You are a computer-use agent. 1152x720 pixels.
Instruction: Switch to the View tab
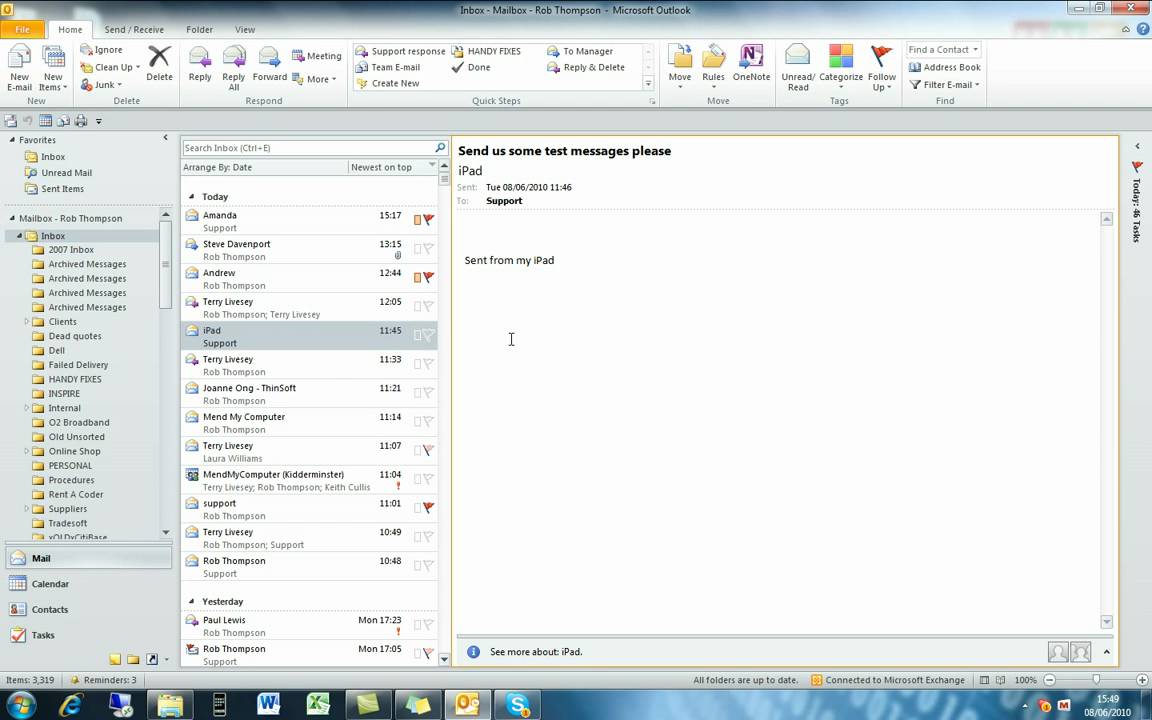(x=245, y=29)
